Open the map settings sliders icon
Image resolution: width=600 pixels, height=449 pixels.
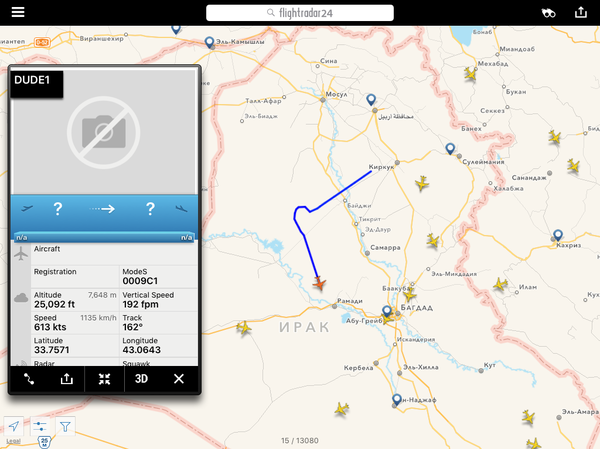coord(39,426)
